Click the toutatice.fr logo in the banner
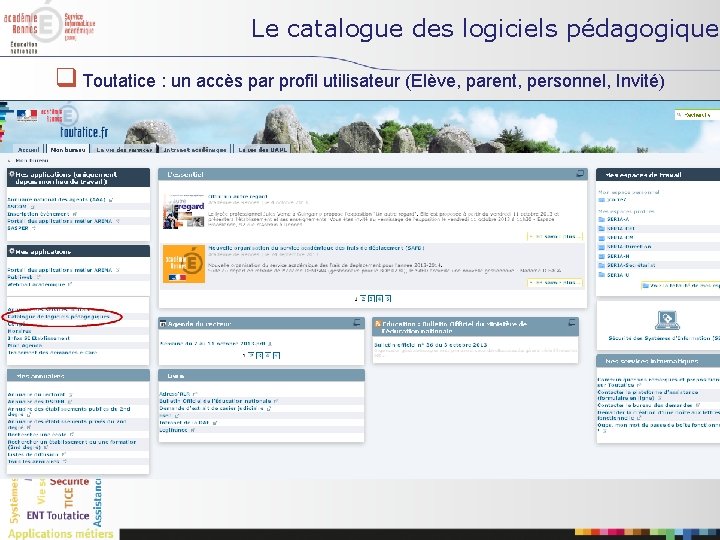Viewport: 720px width, 540px height. [x=84, y=132]
